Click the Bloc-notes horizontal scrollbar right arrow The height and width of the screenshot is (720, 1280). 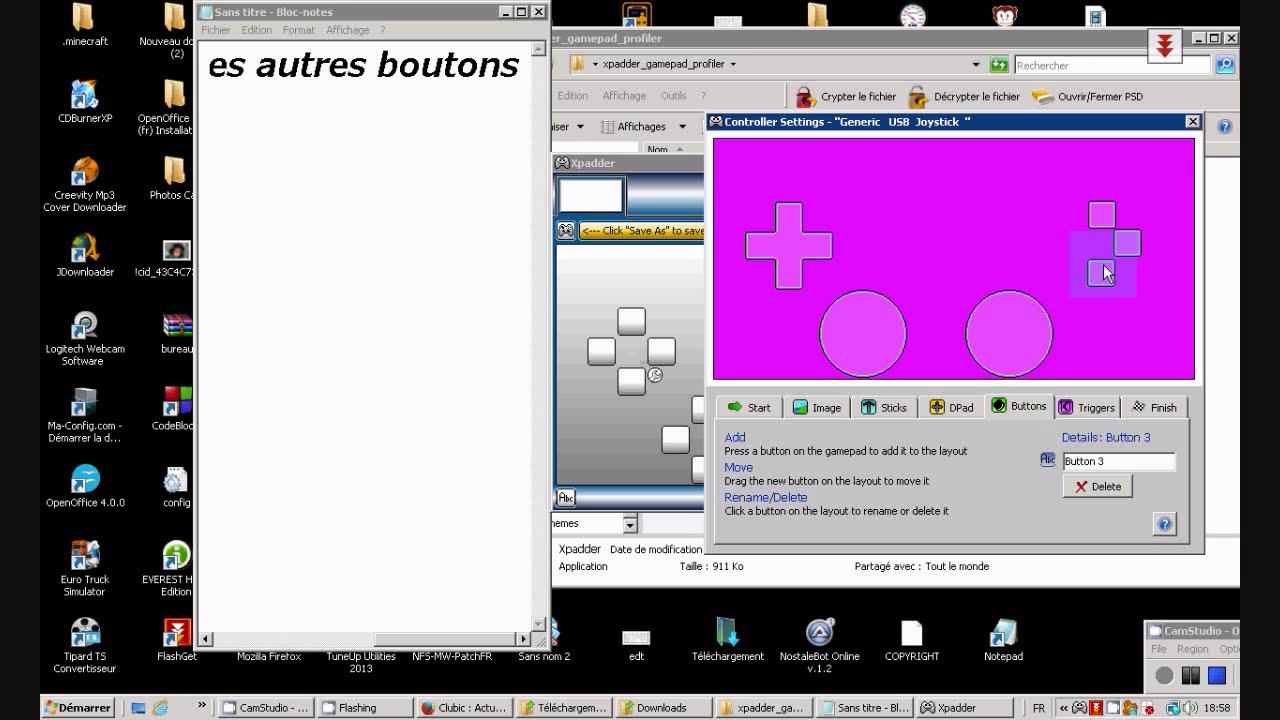tap(523, 638)
